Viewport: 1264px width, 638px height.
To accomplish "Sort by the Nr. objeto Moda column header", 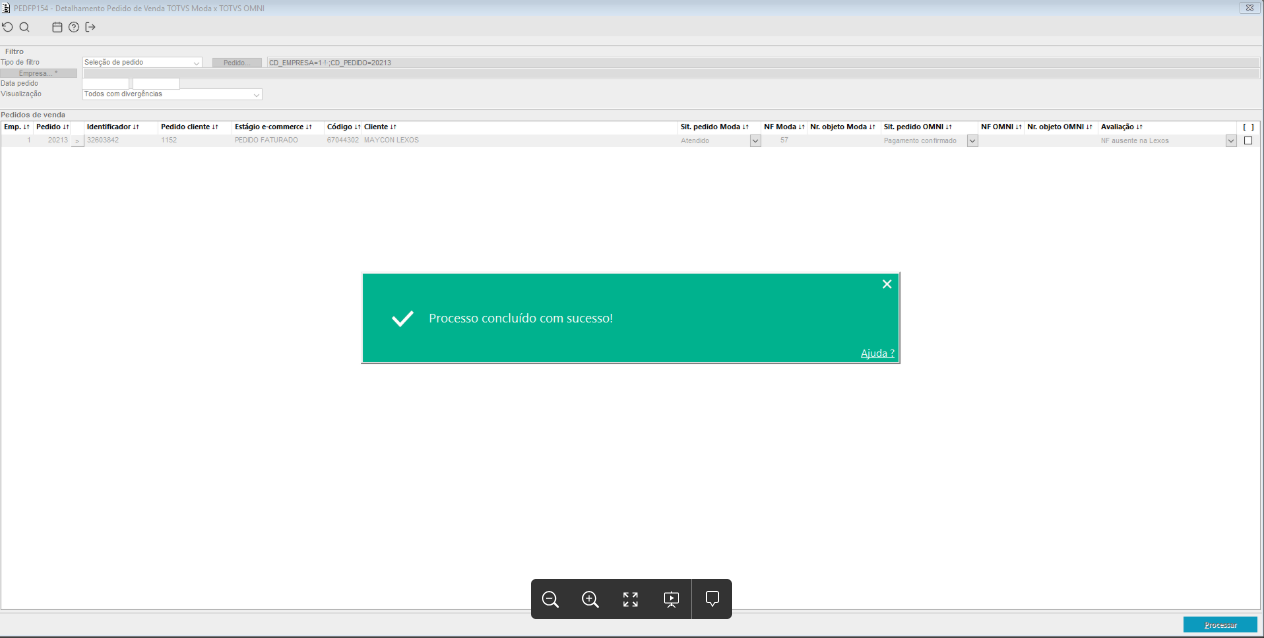I will point(843,127).
